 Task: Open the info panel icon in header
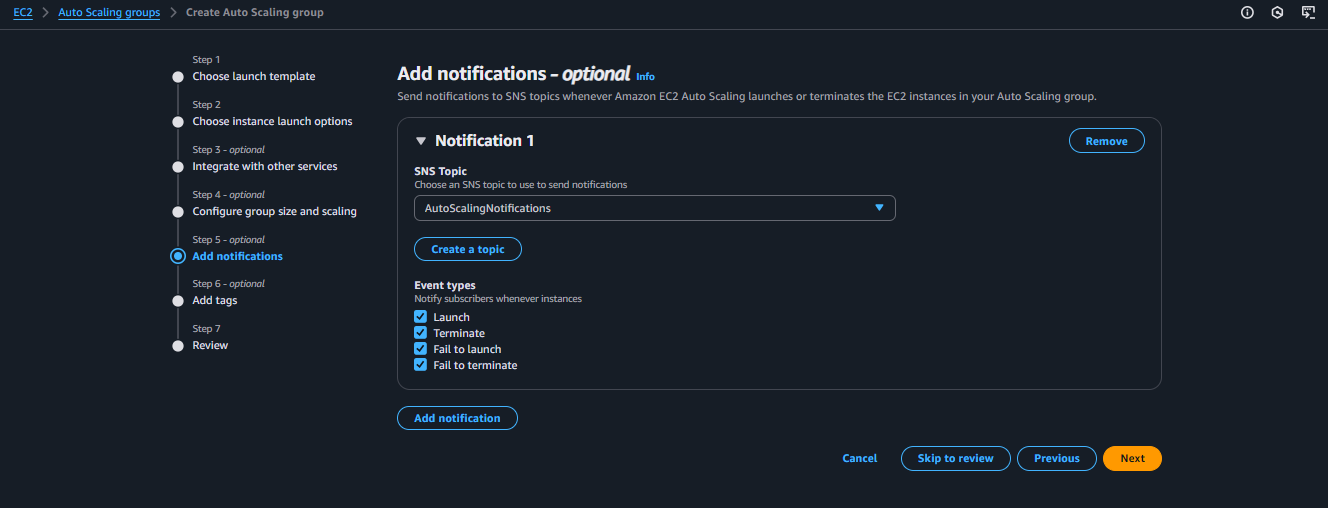tap(1247, 13)
